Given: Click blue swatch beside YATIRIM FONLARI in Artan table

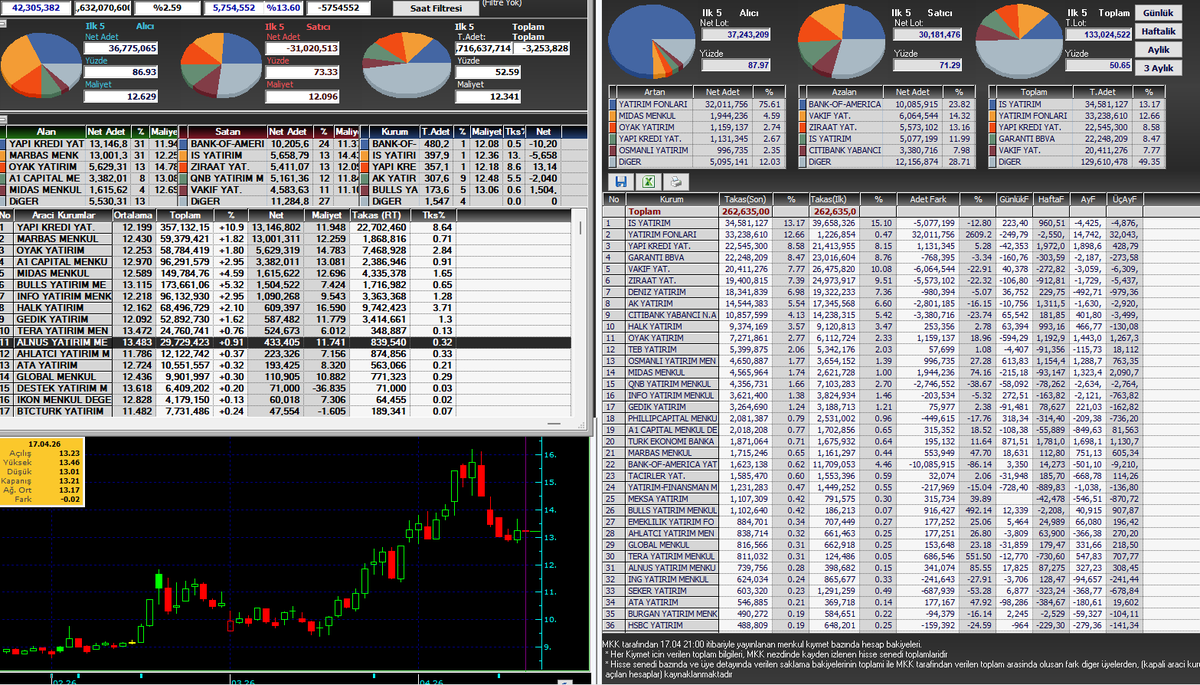Looking at the screenshot, I should (x=613, y=103).
